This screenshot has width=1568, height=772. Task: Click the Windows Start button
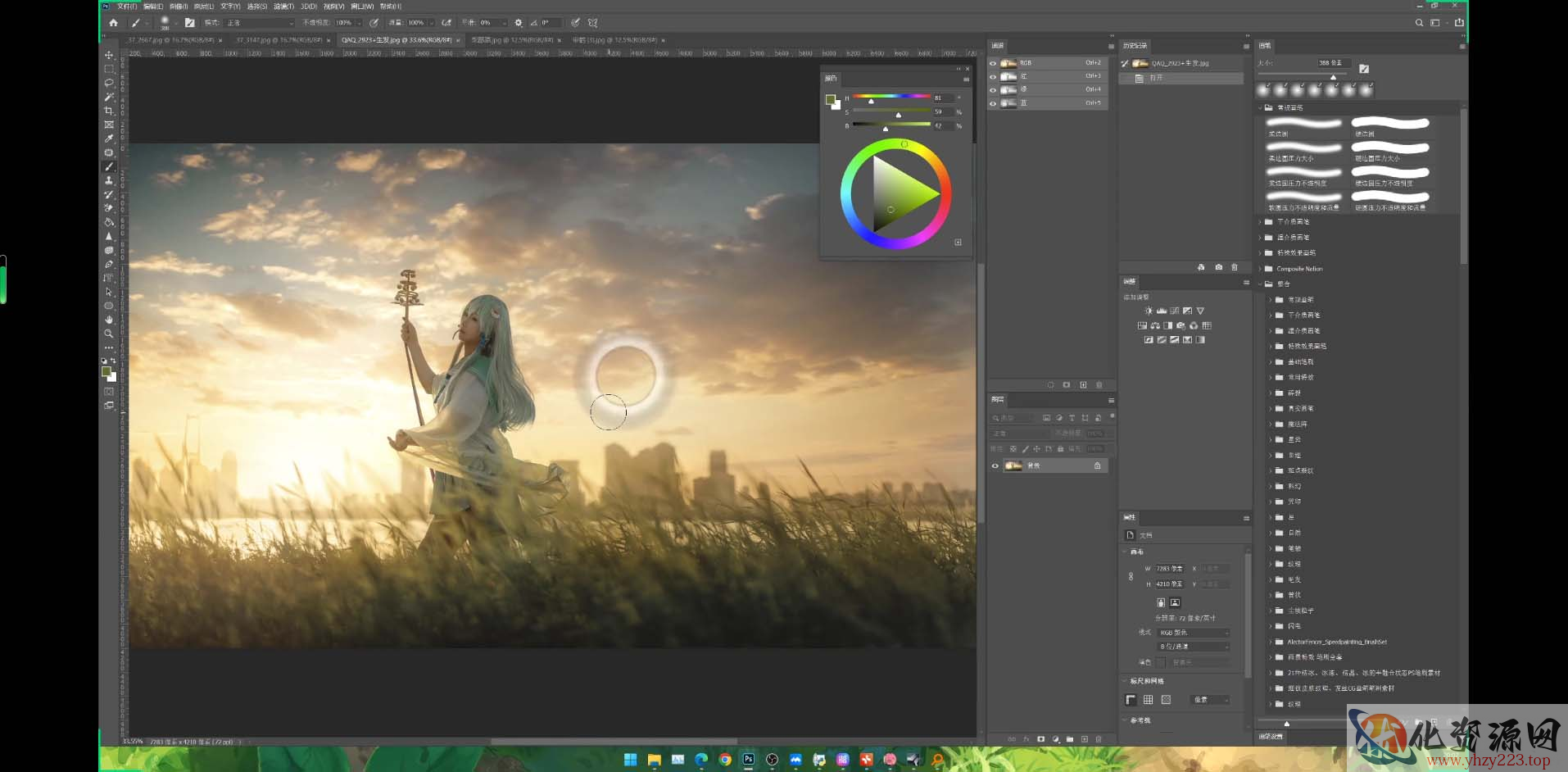(x=630, y=760)
